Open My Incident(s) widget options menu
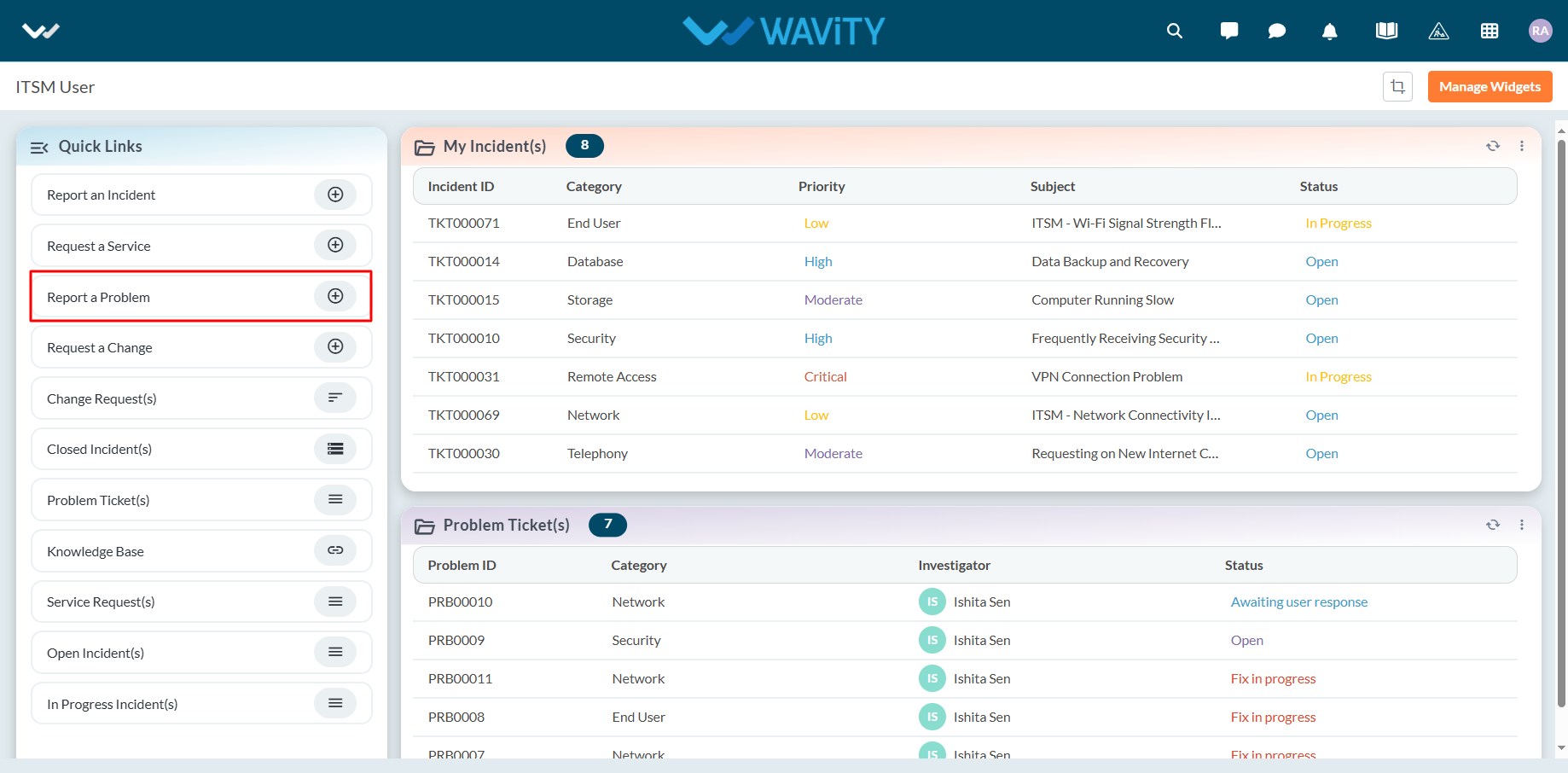Screen dimensions: 1568x773 [1522, 146]
